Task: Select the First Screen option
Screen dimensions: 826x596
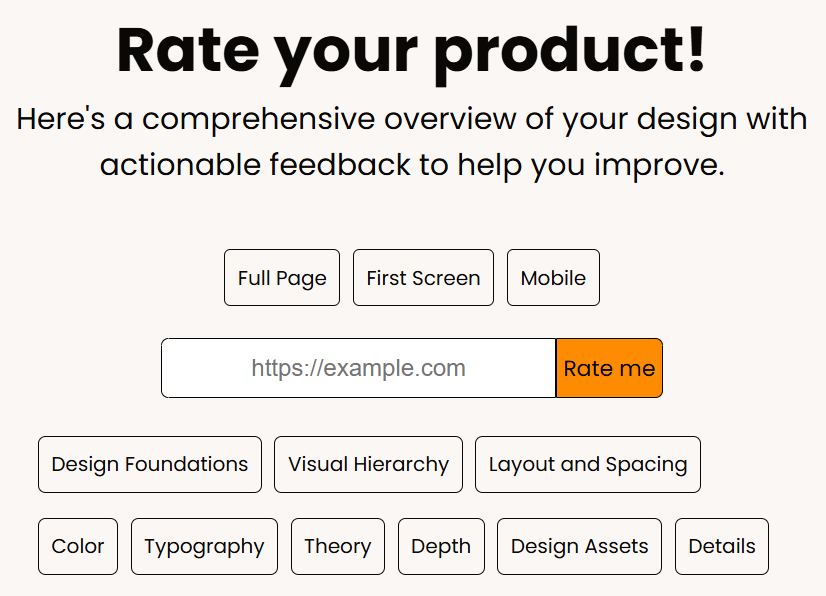Action: coord(423,278)
